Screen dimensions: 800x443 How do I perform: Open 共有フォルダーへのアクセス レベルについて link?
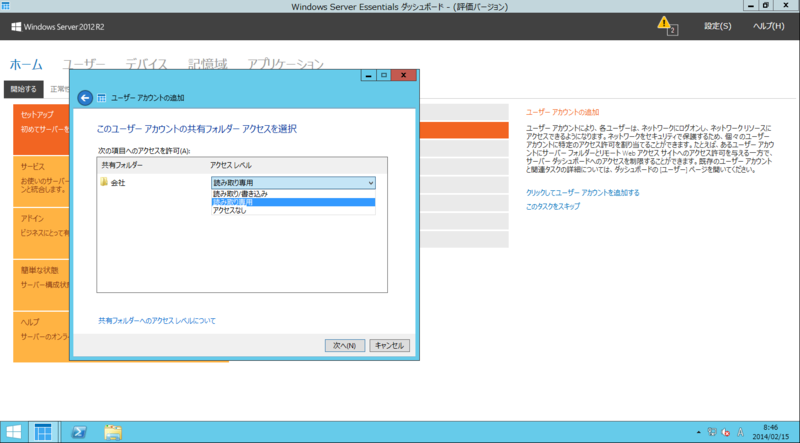(157, 321)
